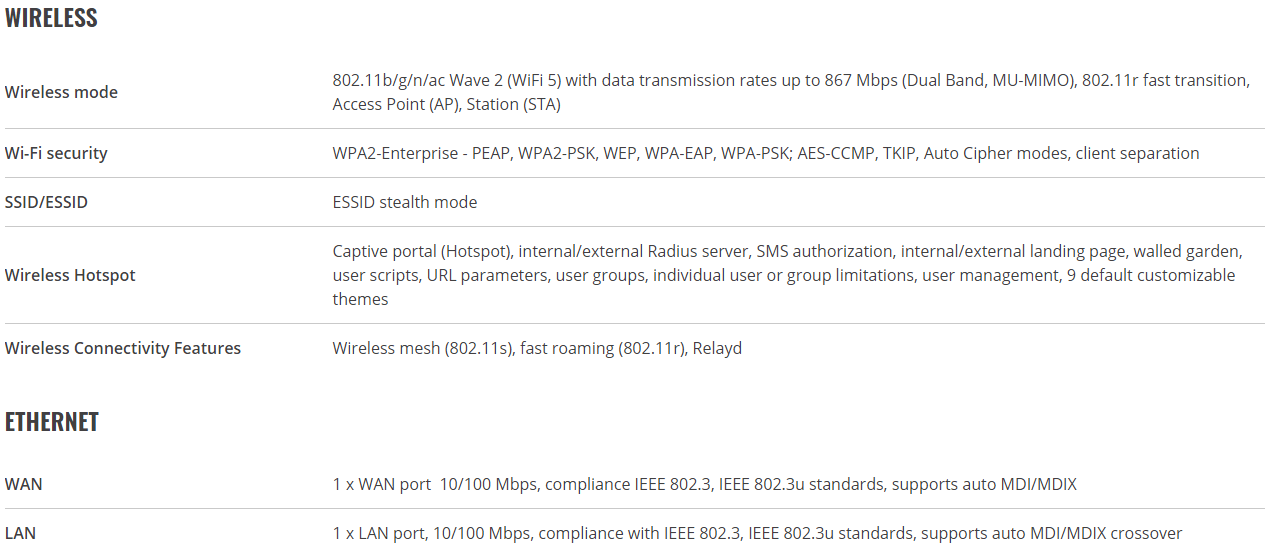This screenshot has width=1268, height=554.
Task: Click the SSID/ESSID row label
Action: [46, 202]
